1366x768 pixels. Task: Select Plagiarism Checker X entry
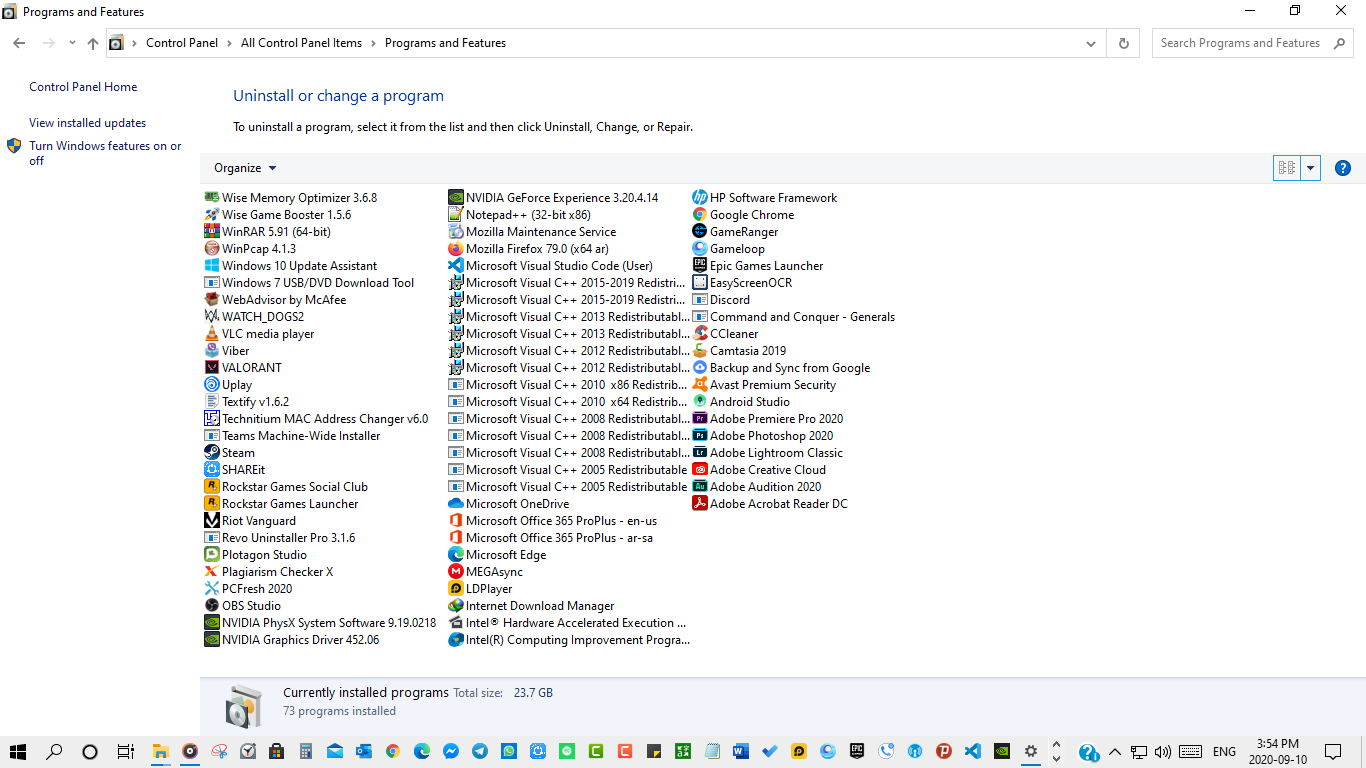pyautogui.click(x=269, y=572)
